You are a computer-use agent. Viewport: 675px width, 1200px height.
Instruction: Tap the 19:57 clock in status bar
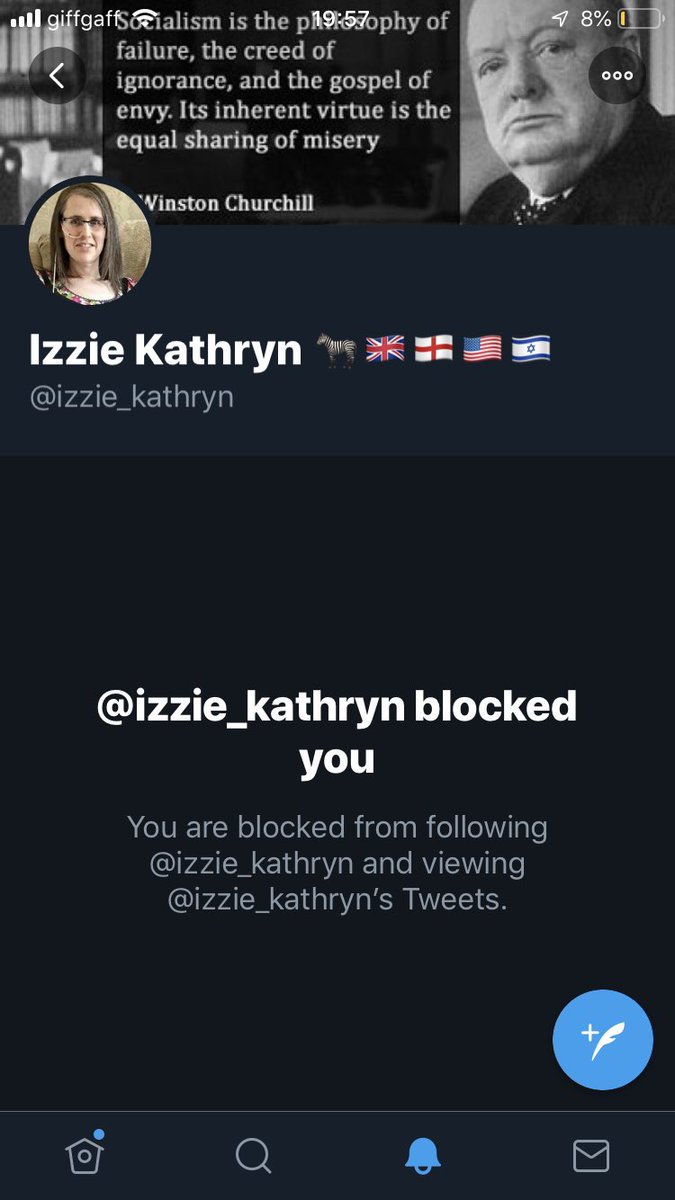tap(340, 19)
